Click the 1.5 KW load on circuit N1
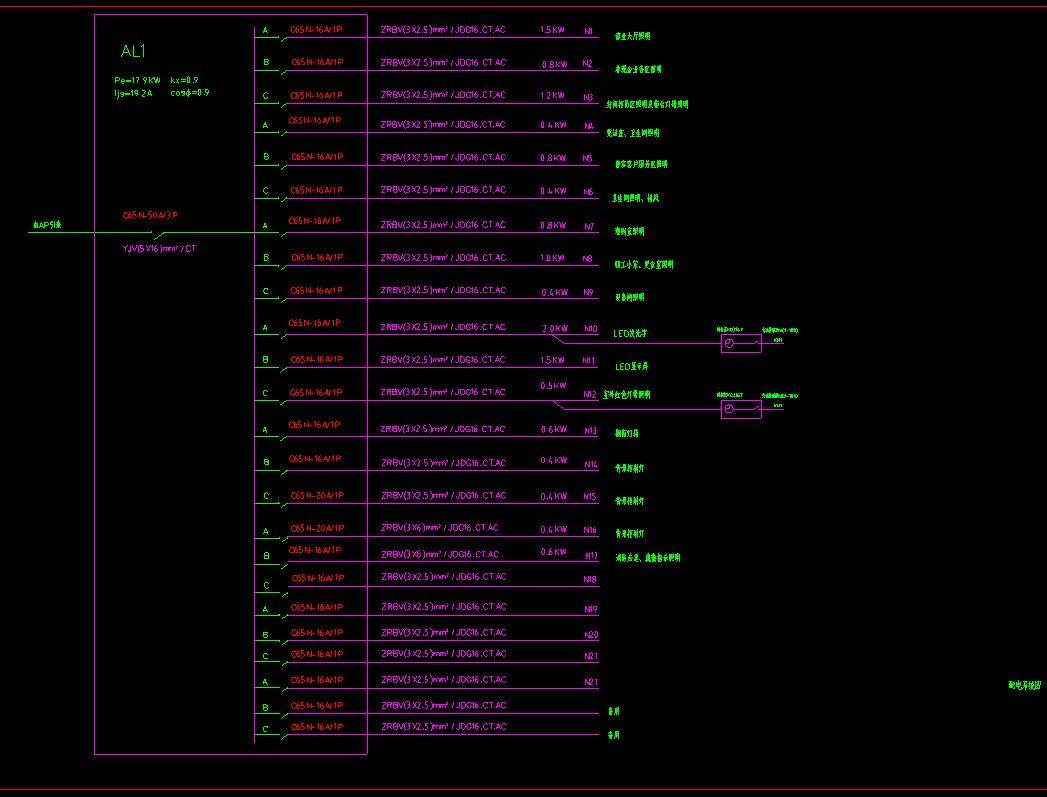1047x797 pixels. tap(552, 30)
